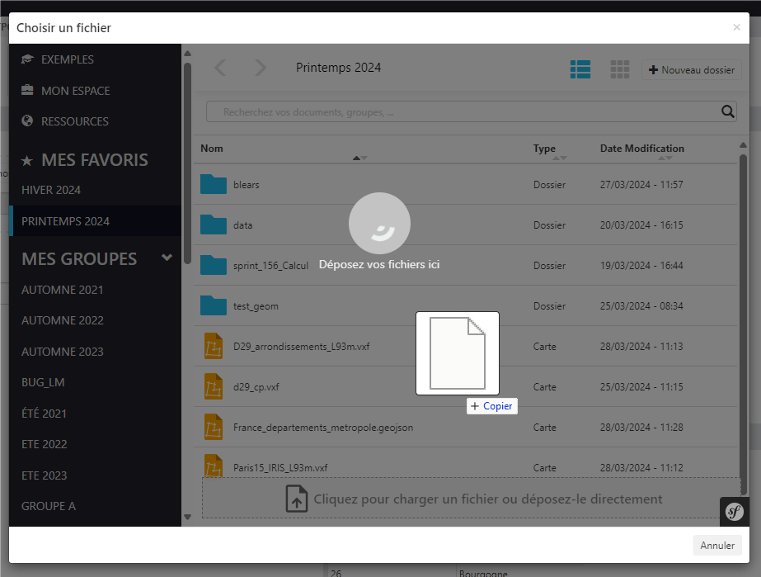Click the forward navigation arrow
Screen dimensions: 761x577
(260, 68)
